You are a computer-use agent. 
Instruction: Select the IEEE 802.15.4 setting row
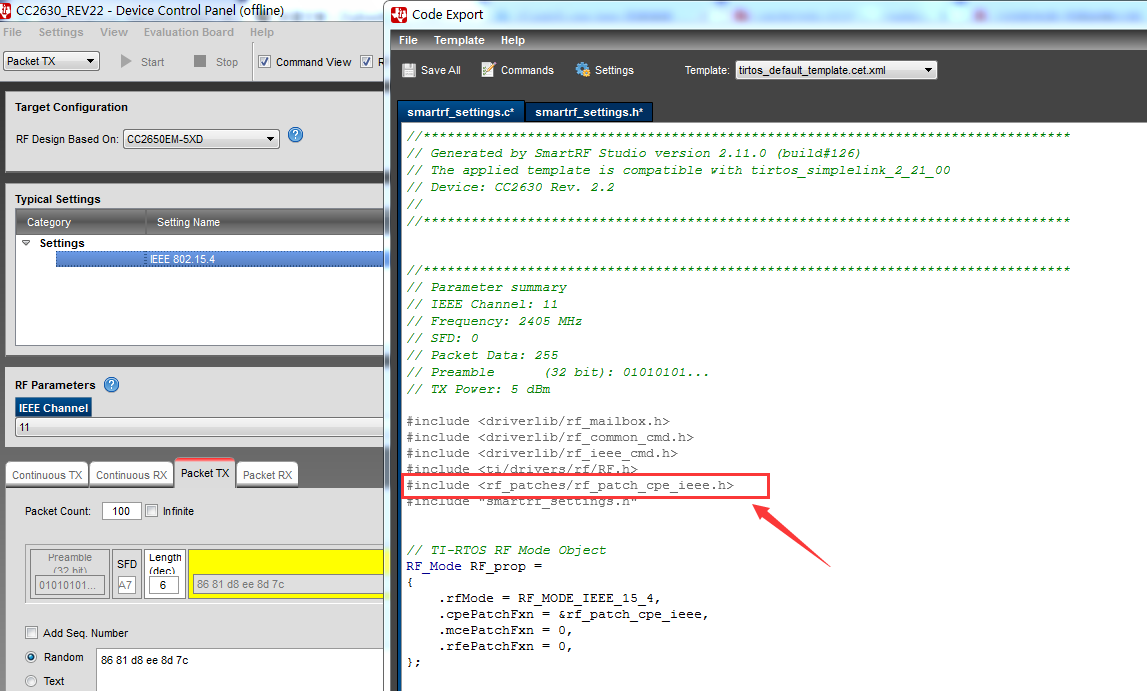[x=219, y=259]
